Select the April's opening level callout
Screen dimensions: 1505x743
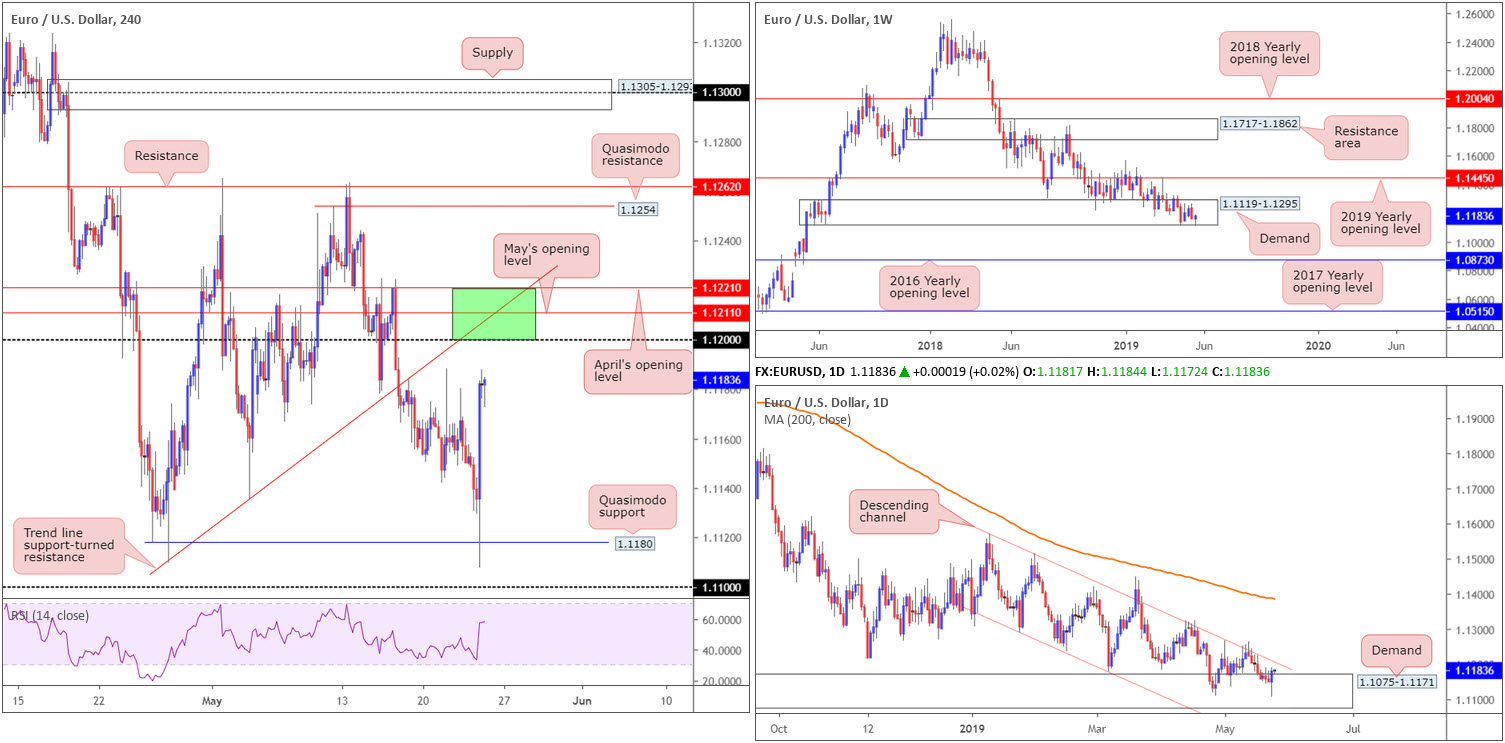(638, 373)
